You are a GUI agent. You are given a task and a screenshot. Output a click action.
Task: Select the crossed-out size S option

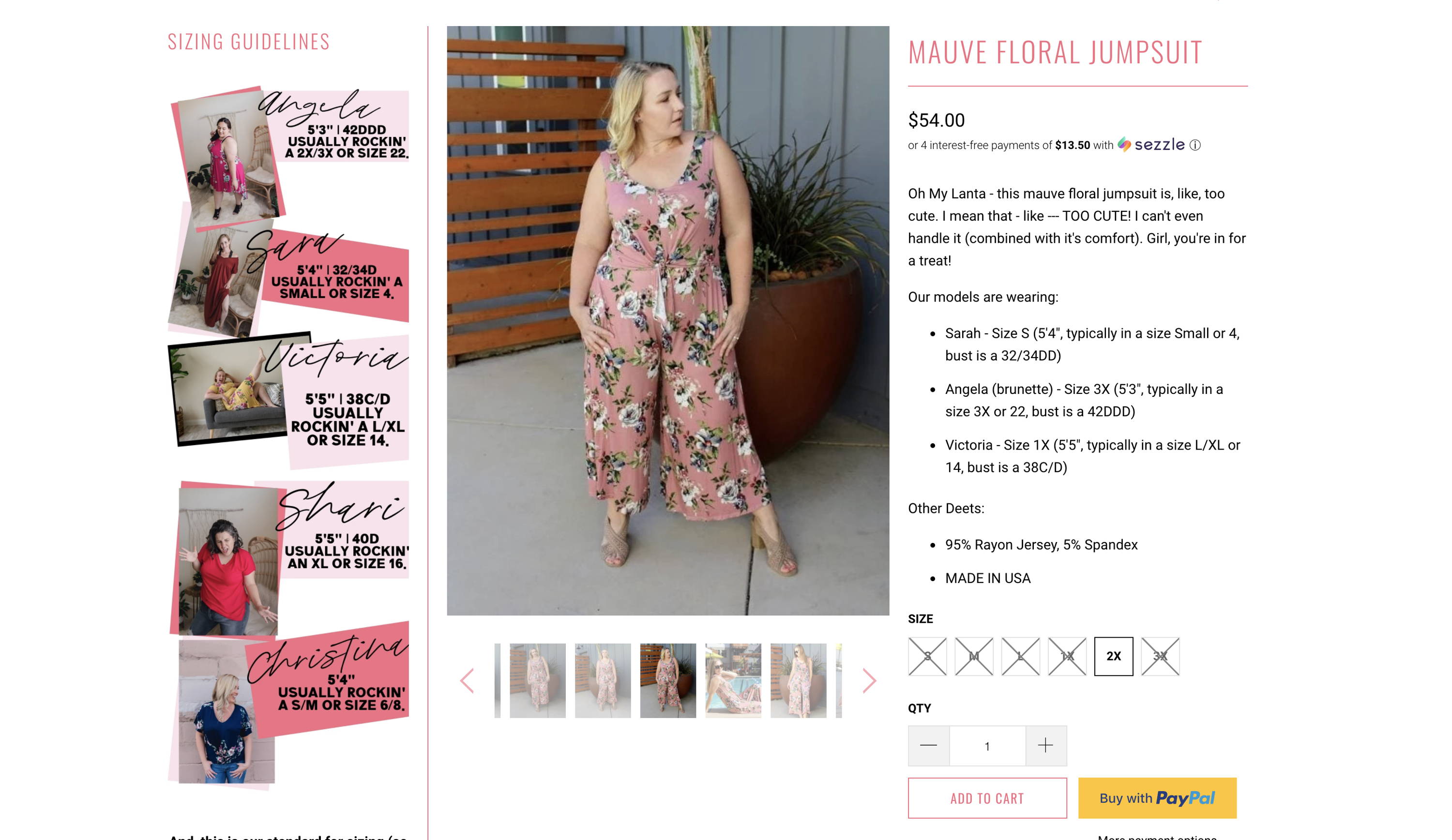(x=927, y=656)
